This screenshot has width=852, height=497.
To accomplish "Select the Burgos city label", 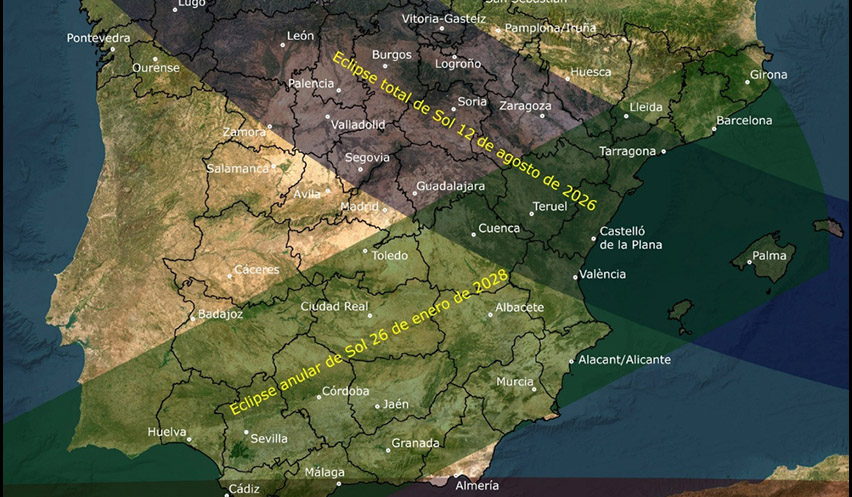I will [392, 55].
